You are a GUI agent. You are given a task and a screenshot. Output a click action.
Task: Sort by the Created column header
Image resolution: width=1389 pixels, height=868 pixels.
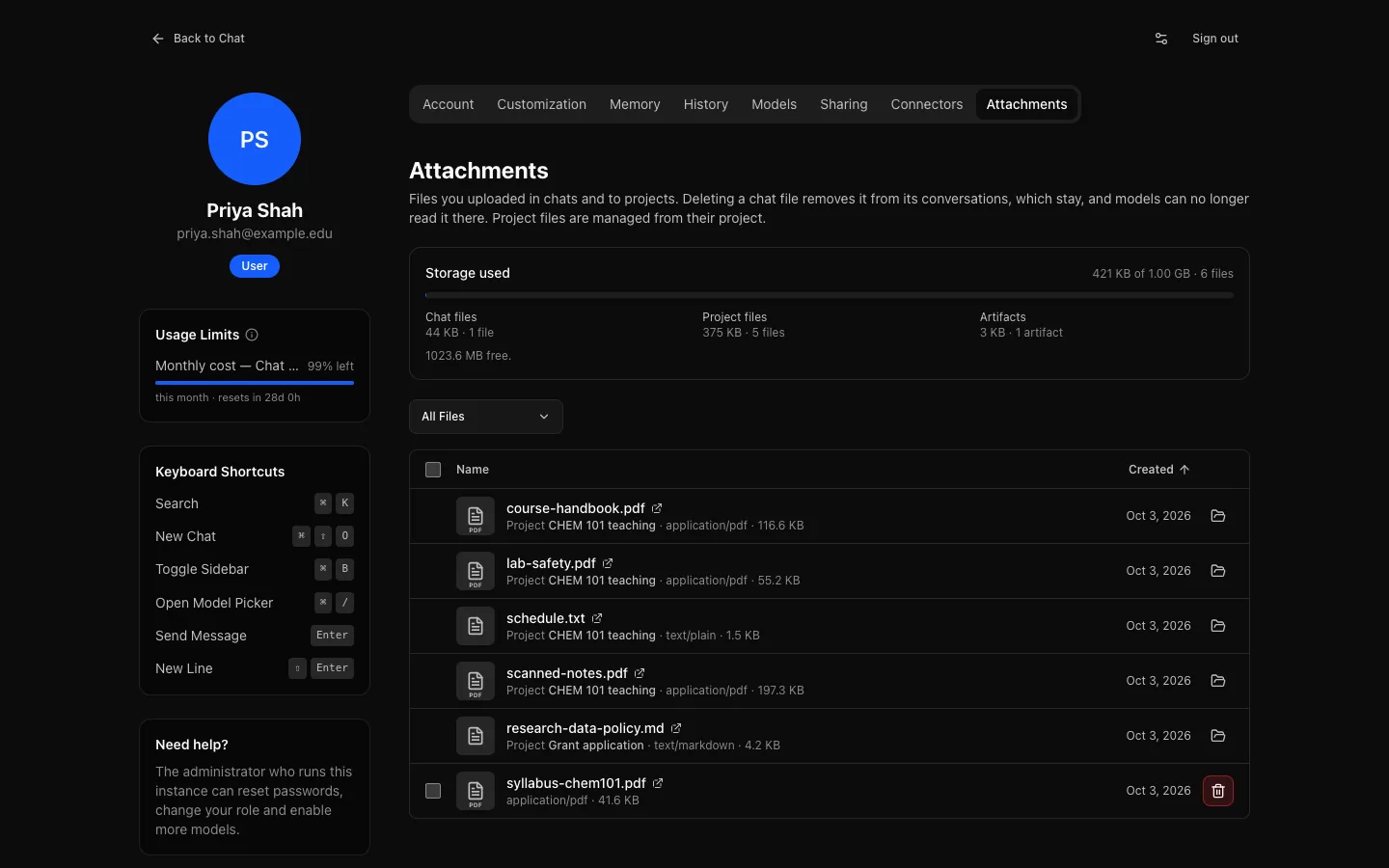pos(1158,470)
